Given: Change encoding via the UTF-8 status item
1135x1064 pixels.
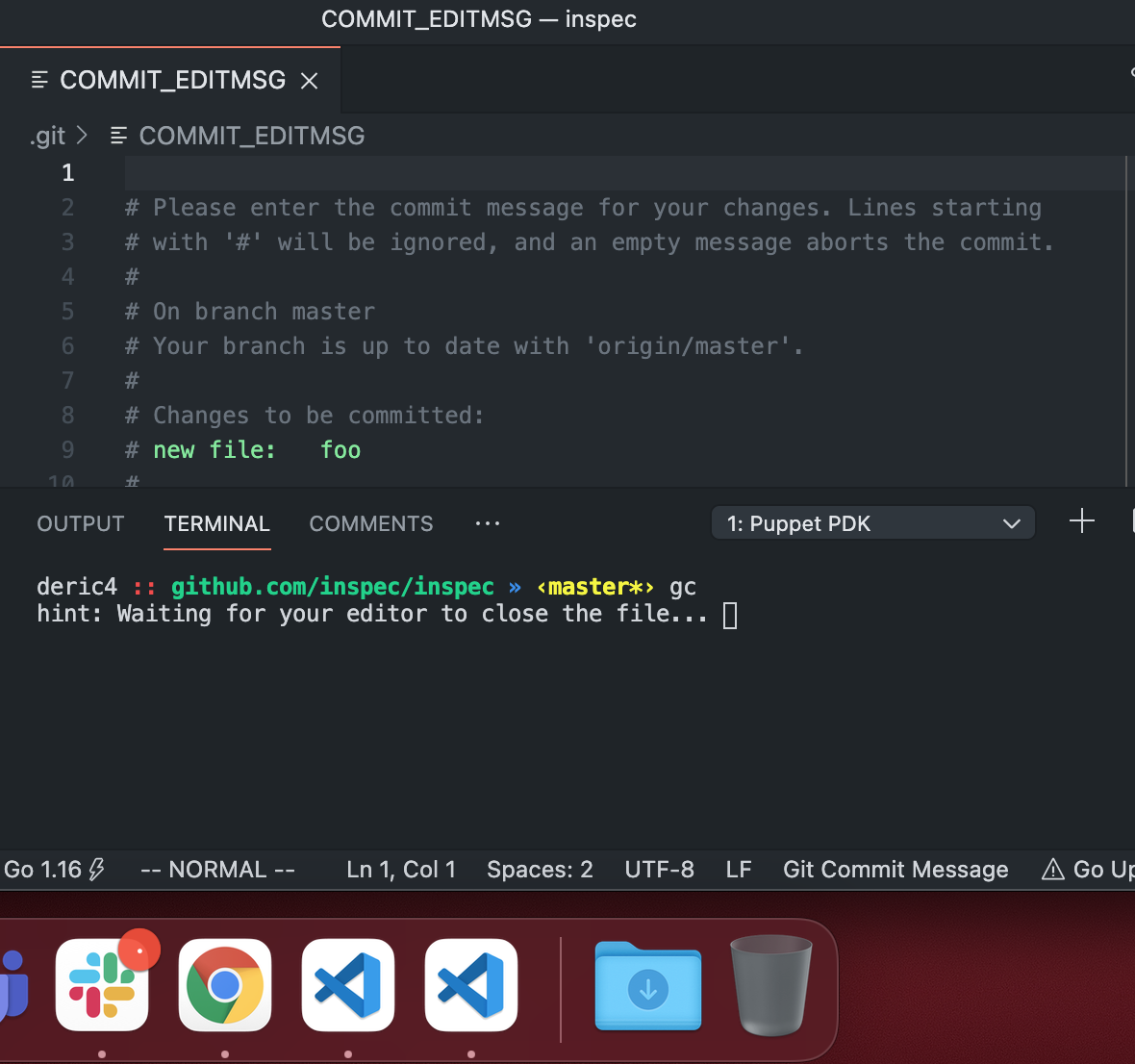Looking at the screenshot, I should tap(659, 869).
